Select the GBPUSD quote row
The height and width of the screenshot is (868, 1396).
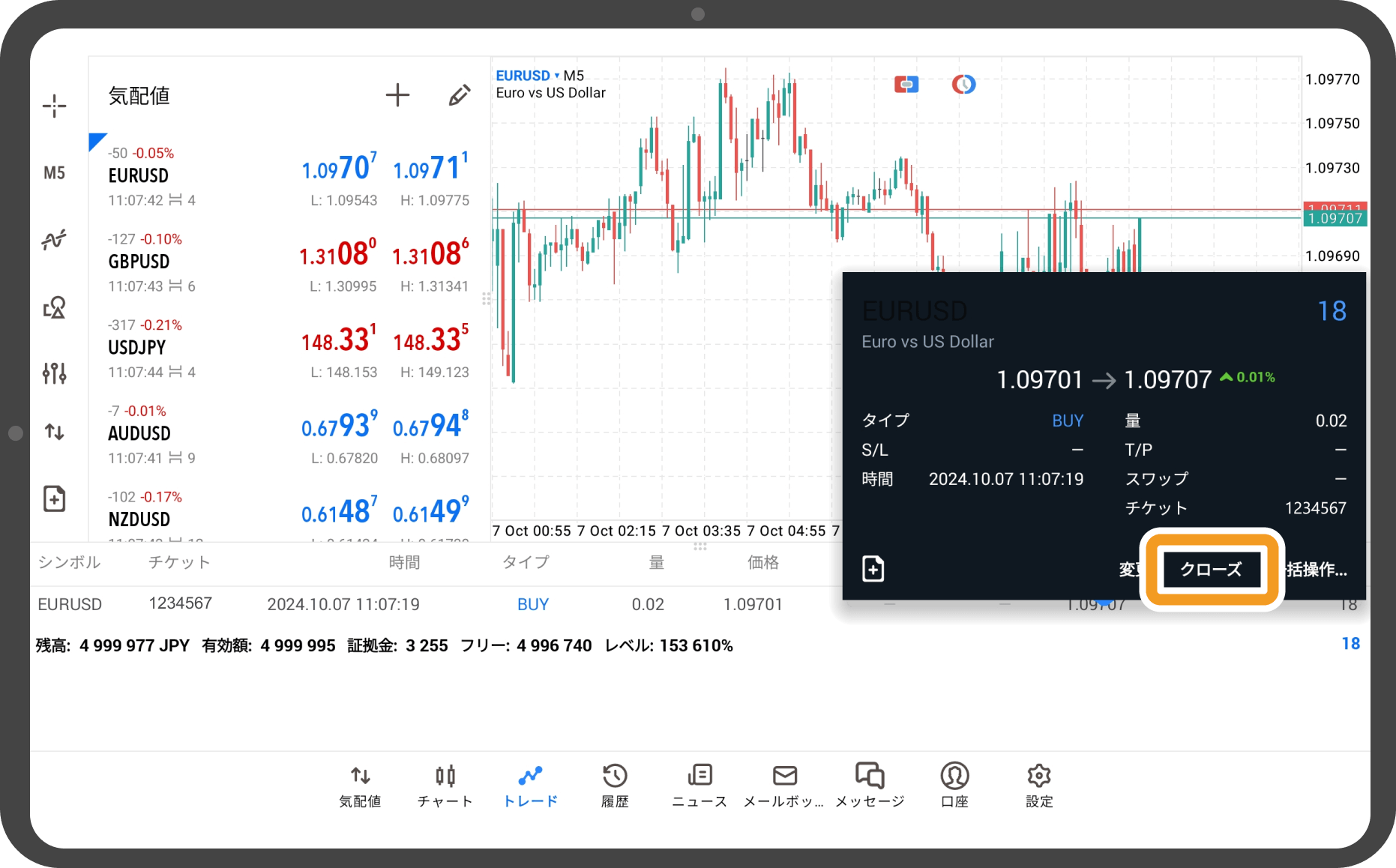289,262
